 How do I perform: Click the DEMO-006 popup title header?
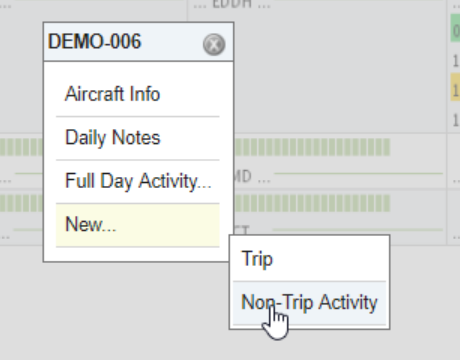pyautogui.click(x=138, y=42)
